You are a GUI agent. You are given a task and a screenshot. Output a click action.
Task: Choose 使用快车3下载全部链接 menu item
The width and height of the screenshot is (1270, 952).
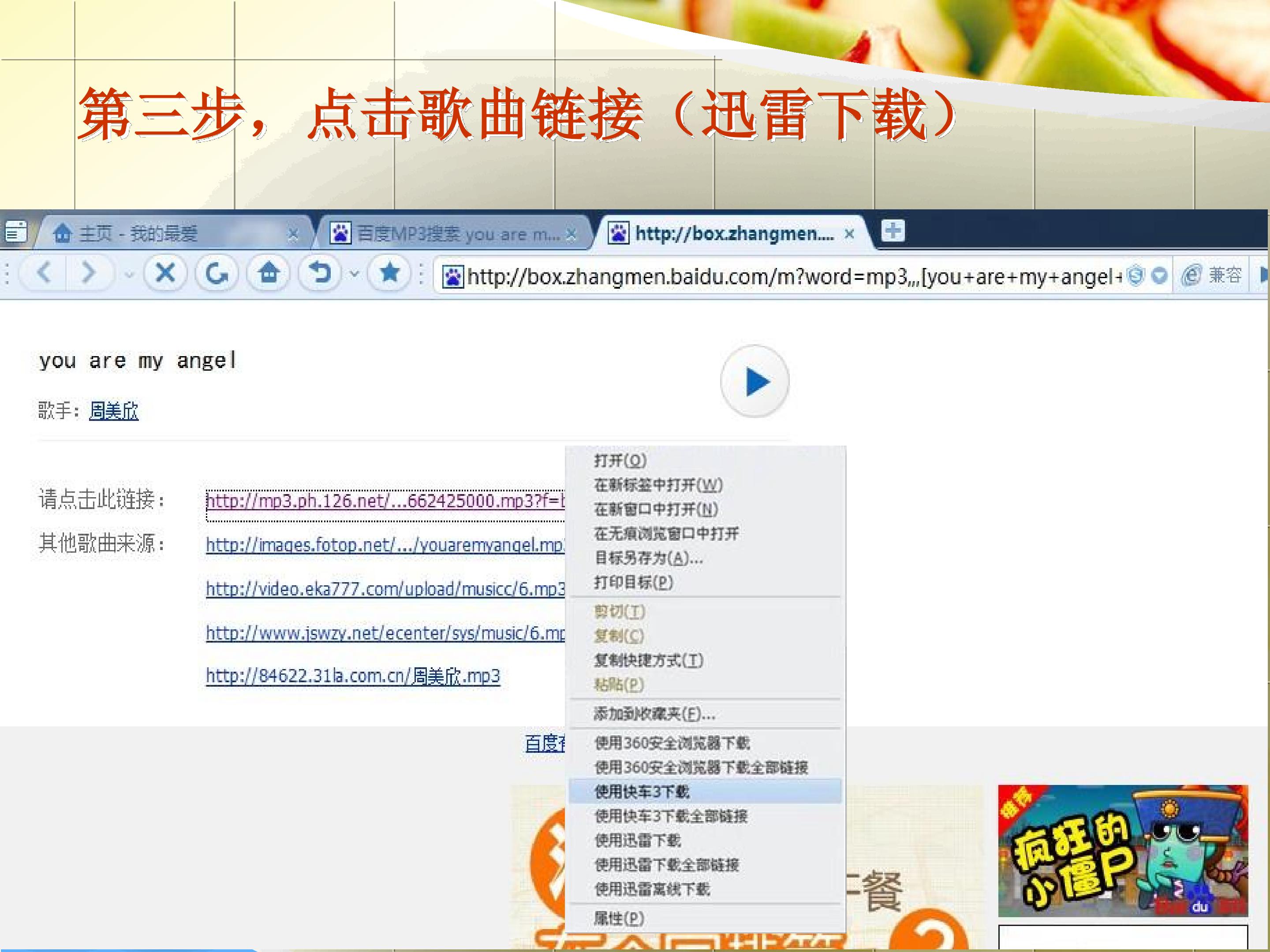(706, 816)
